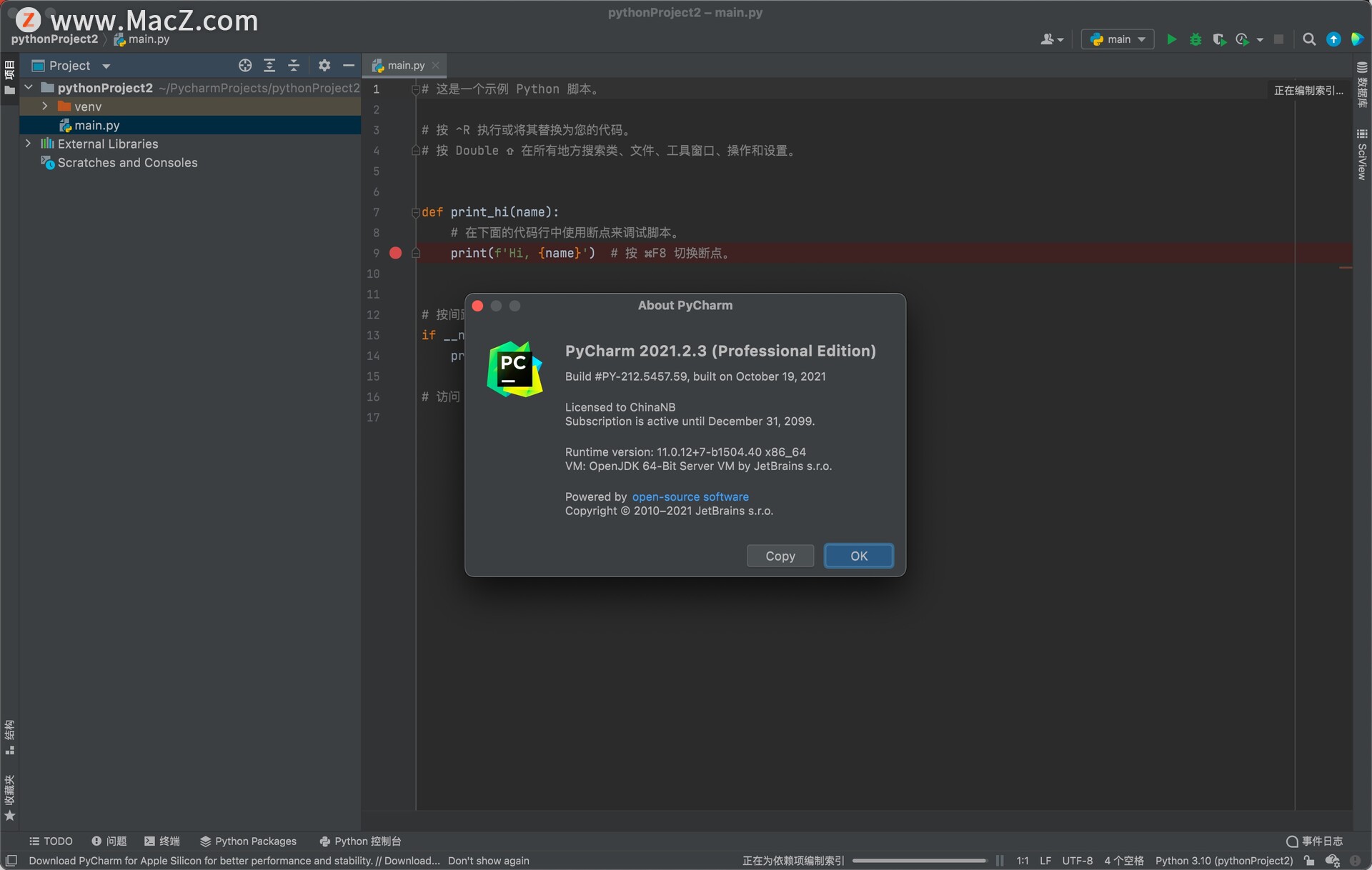Open the 项目 project side tab

9,77
